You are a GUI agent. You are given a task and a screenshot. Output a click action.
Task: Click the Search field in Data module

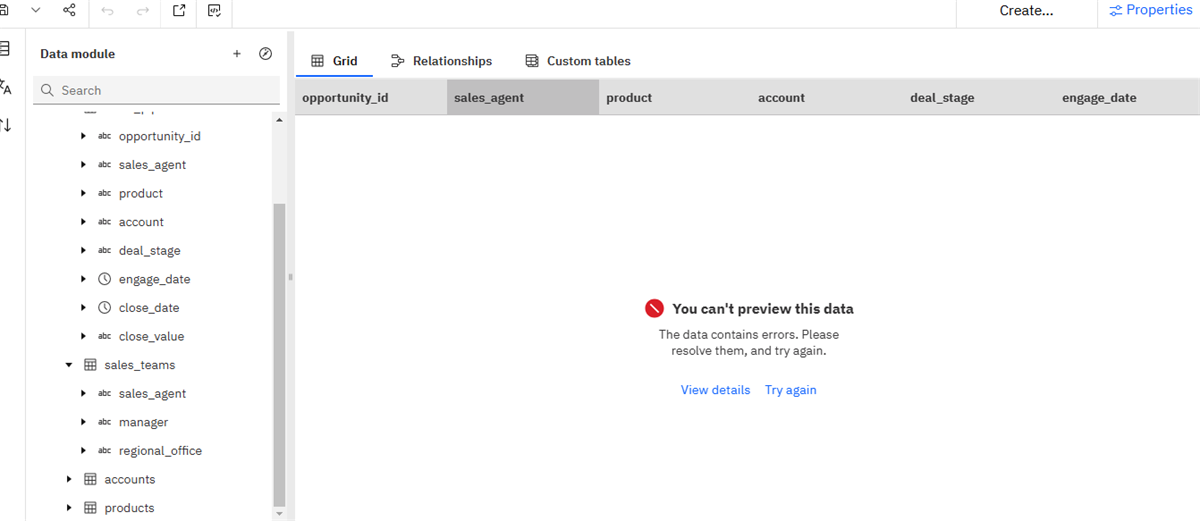pyautogui.click(x=160, y=90)
